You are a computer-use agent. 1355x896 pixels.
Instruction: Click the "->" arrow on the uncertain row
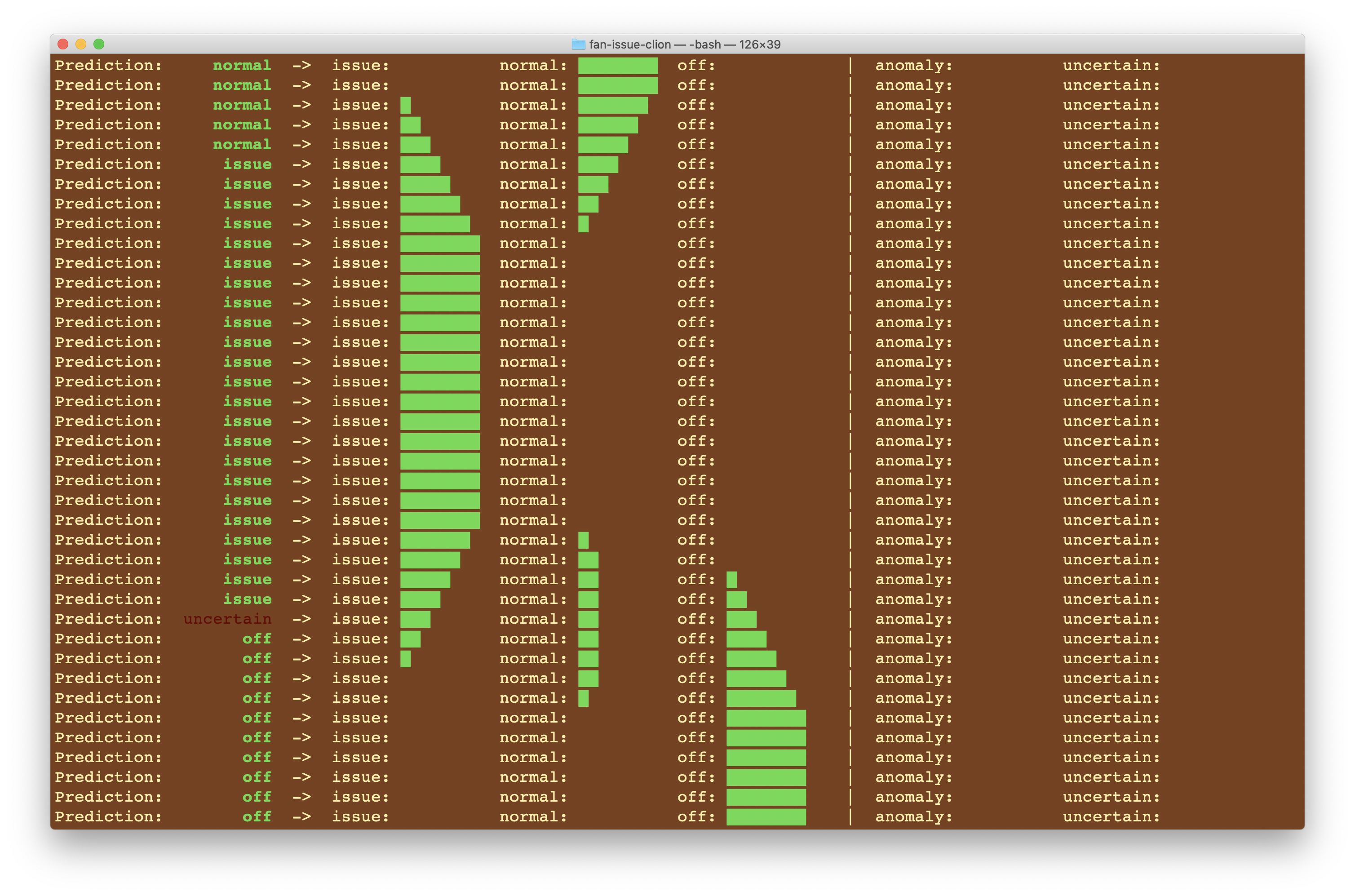[x=301, y=619]
